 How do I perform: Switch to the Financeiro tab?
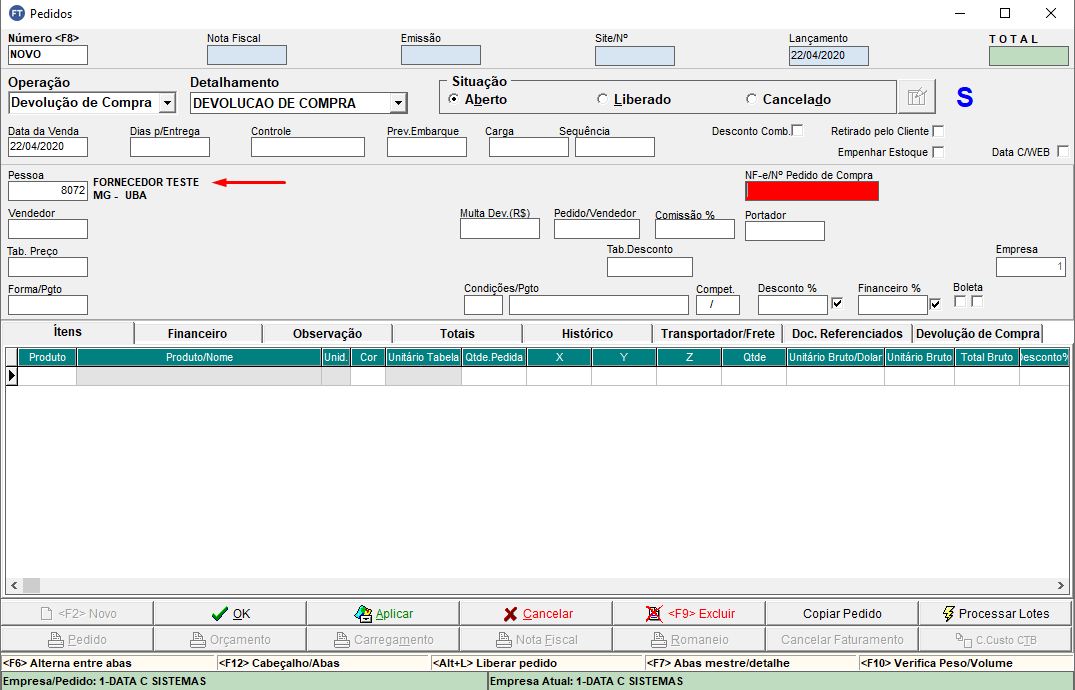[197, 333]
